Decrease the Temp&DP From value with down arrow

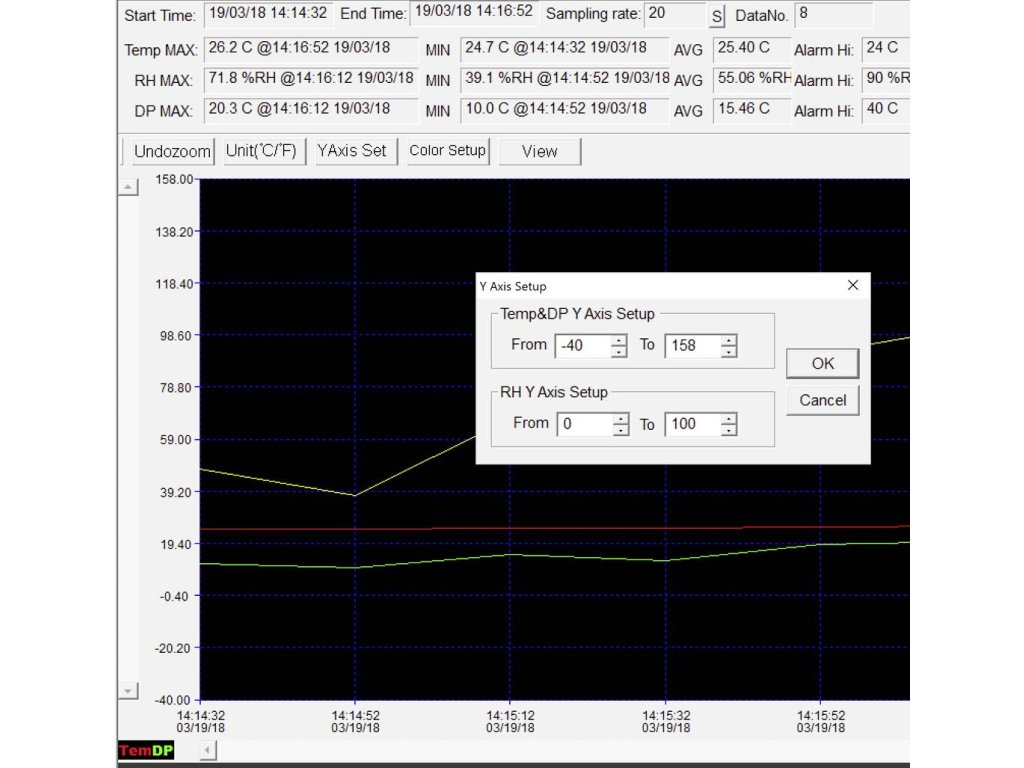(619, 352)
